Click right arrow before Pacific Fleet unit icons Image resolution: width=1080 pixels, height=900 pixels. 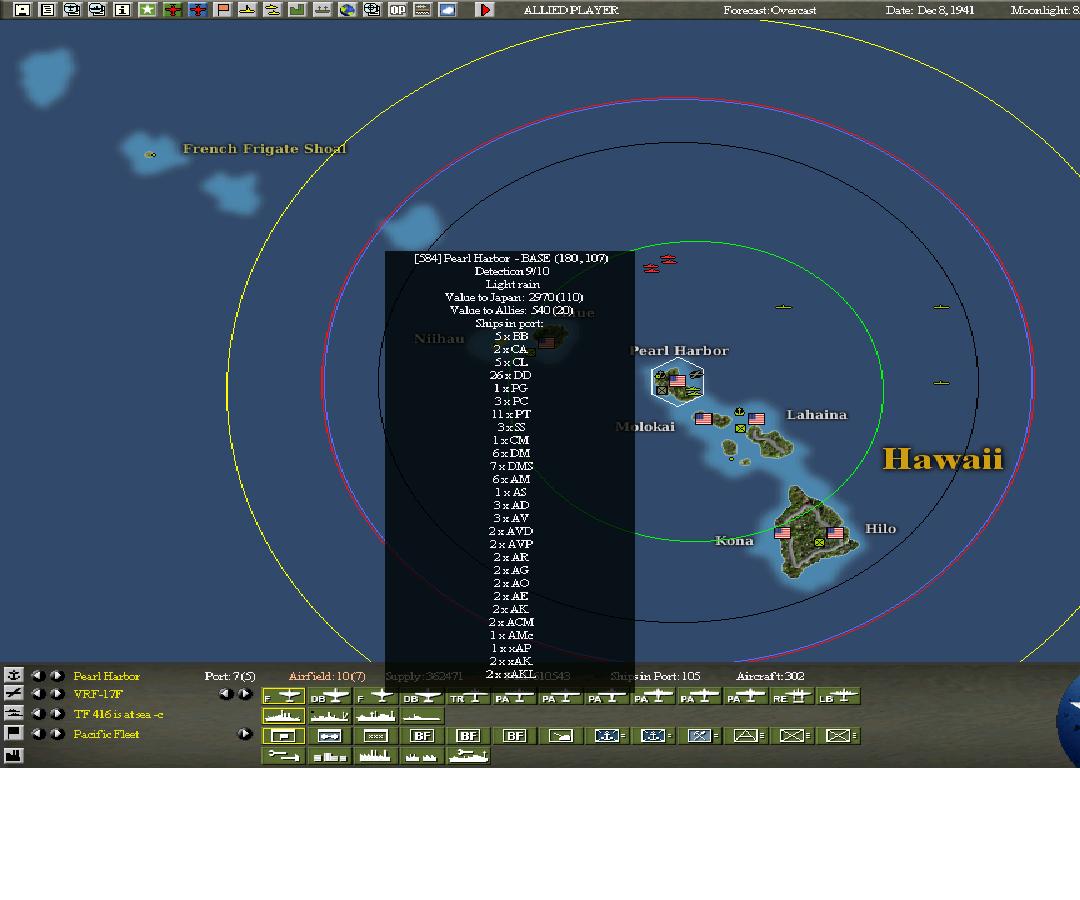[245, 734]
